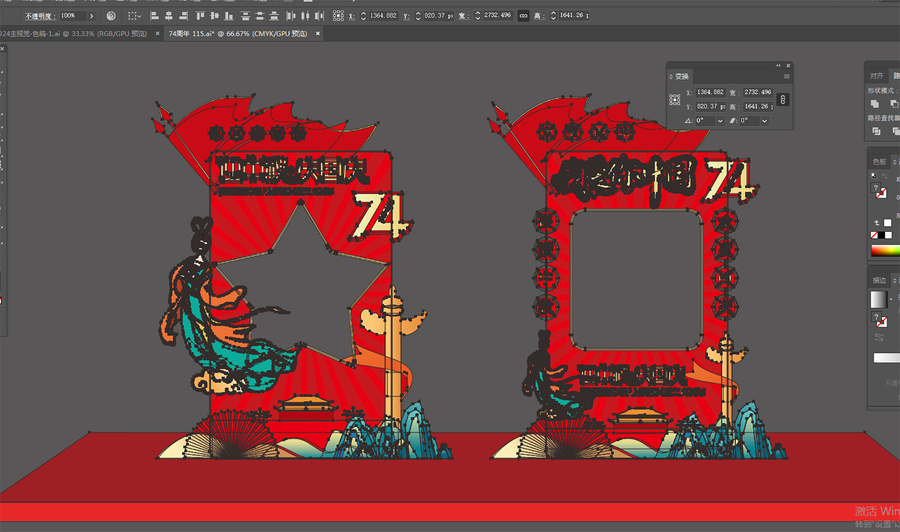The width and height of the screenshot is (900, 532).
Task: Click the height stepper in control bar
Action: (553, 16)
